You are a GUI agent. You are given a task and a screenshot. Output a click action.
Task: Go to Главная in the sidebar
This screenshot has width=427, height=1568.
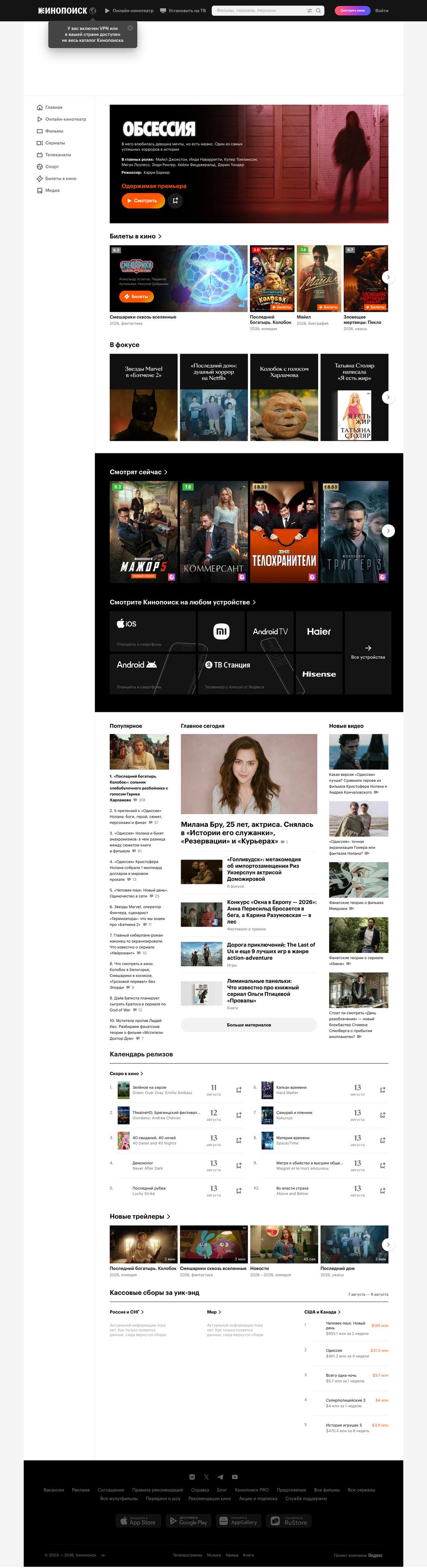pyautogui.click(x=50, y=107)
